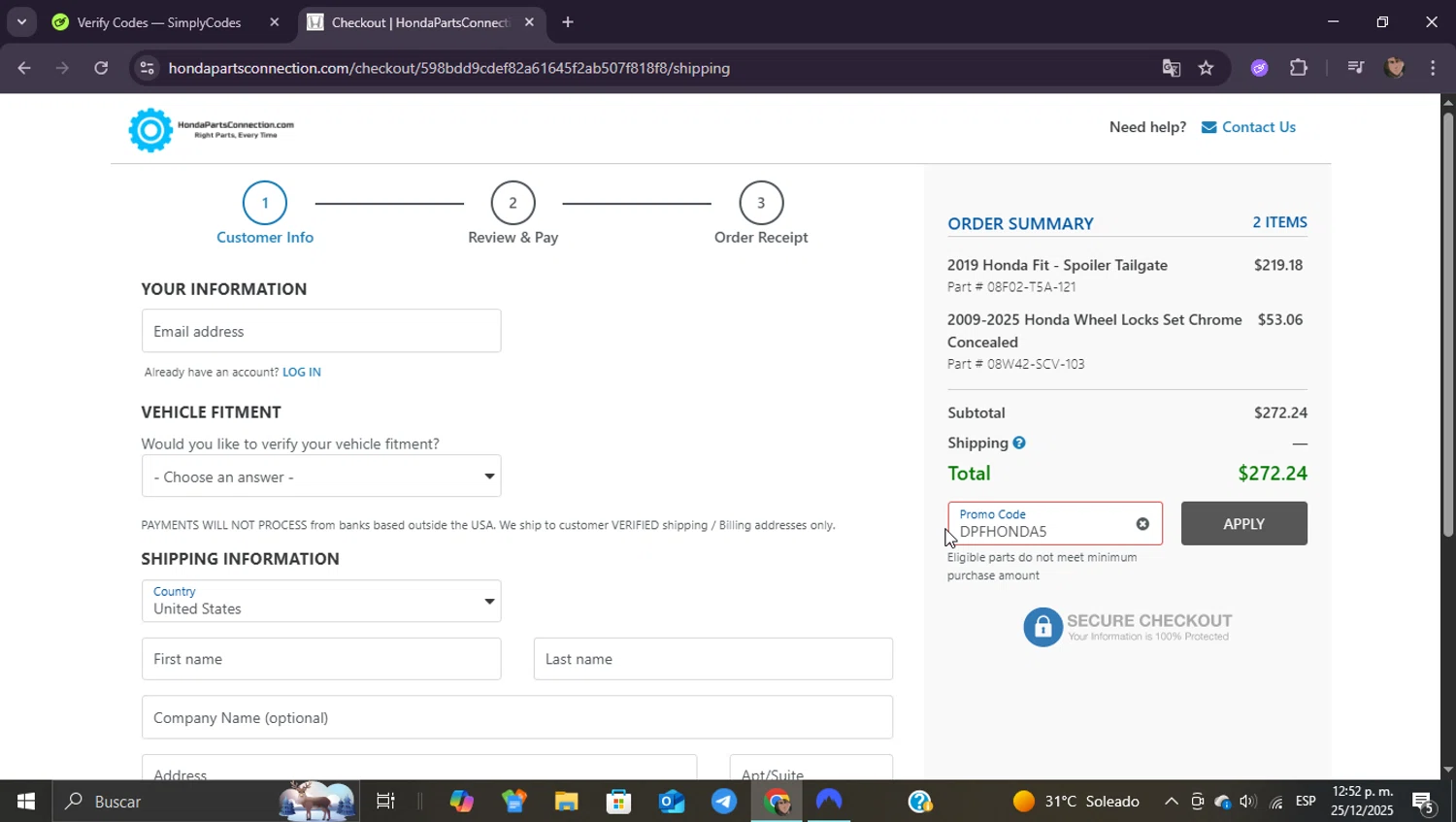Screen dimensions: 1456x822
Task: View site information icon in address bar
Action: click(x=147, y=68)
